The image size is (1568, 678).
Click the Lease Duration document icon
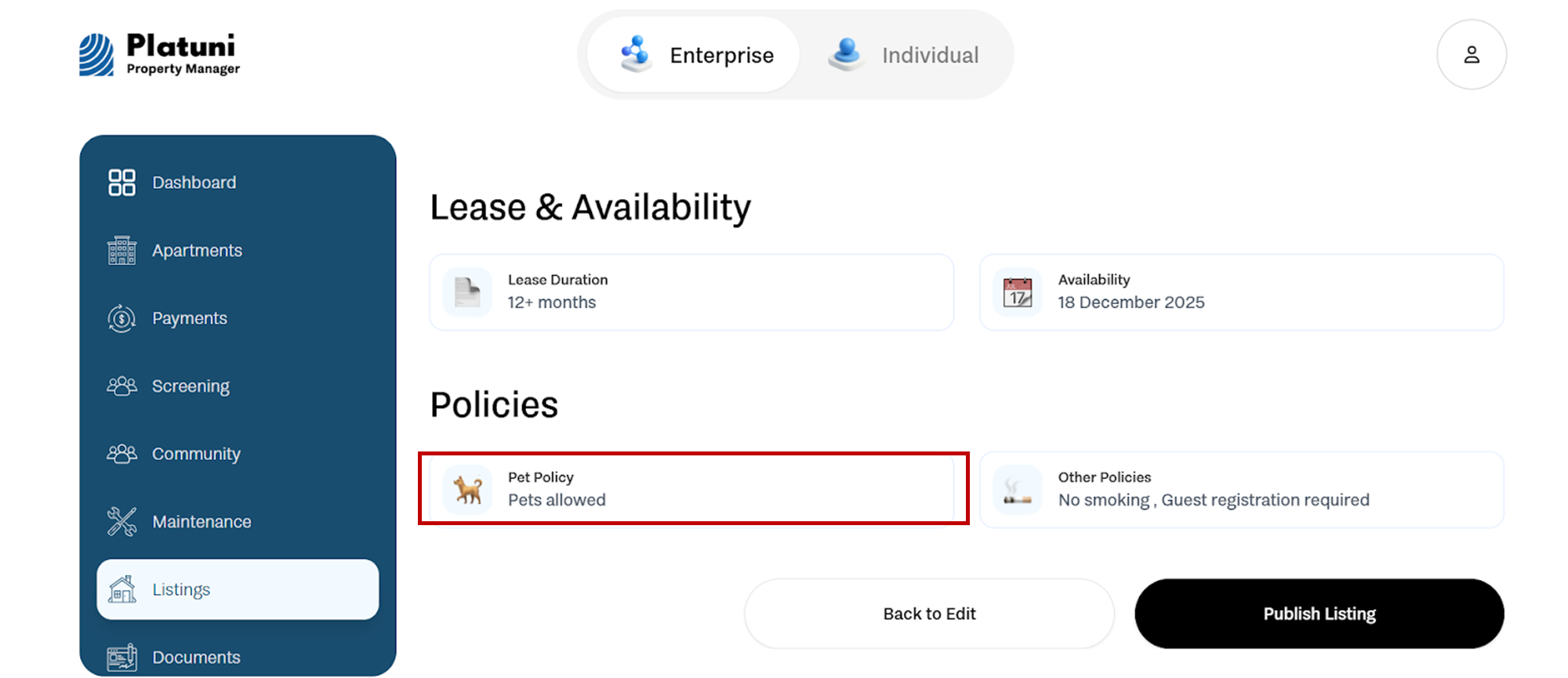468,292
